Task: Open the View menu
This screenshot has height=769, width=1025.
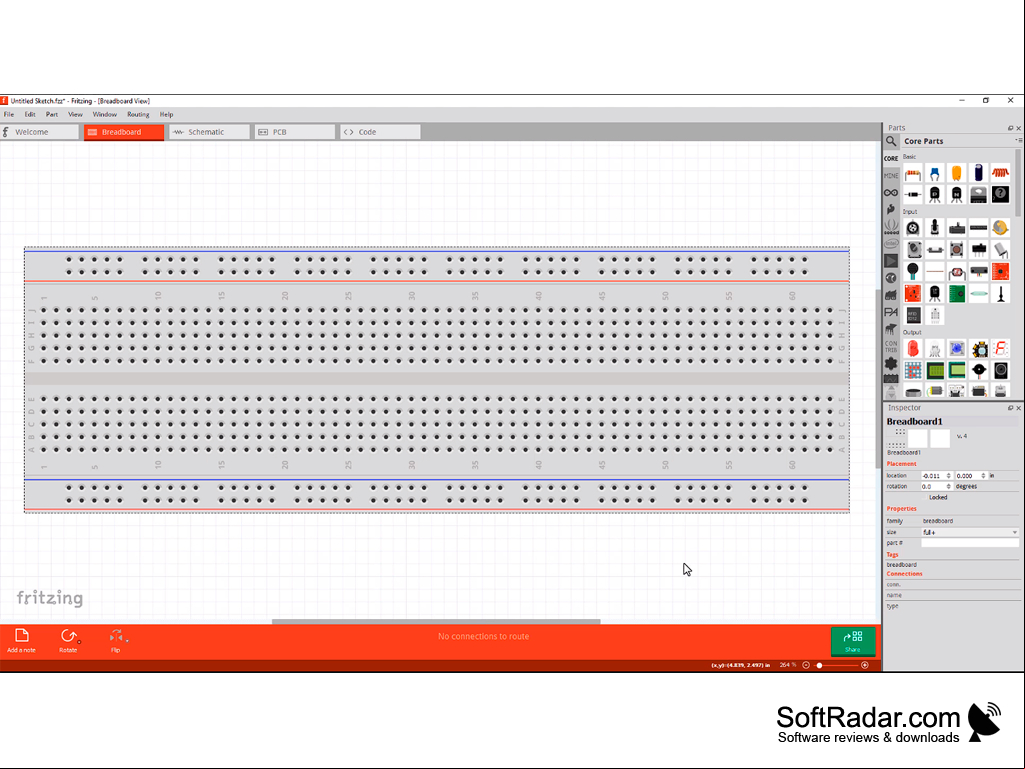Action: [75, 114]
